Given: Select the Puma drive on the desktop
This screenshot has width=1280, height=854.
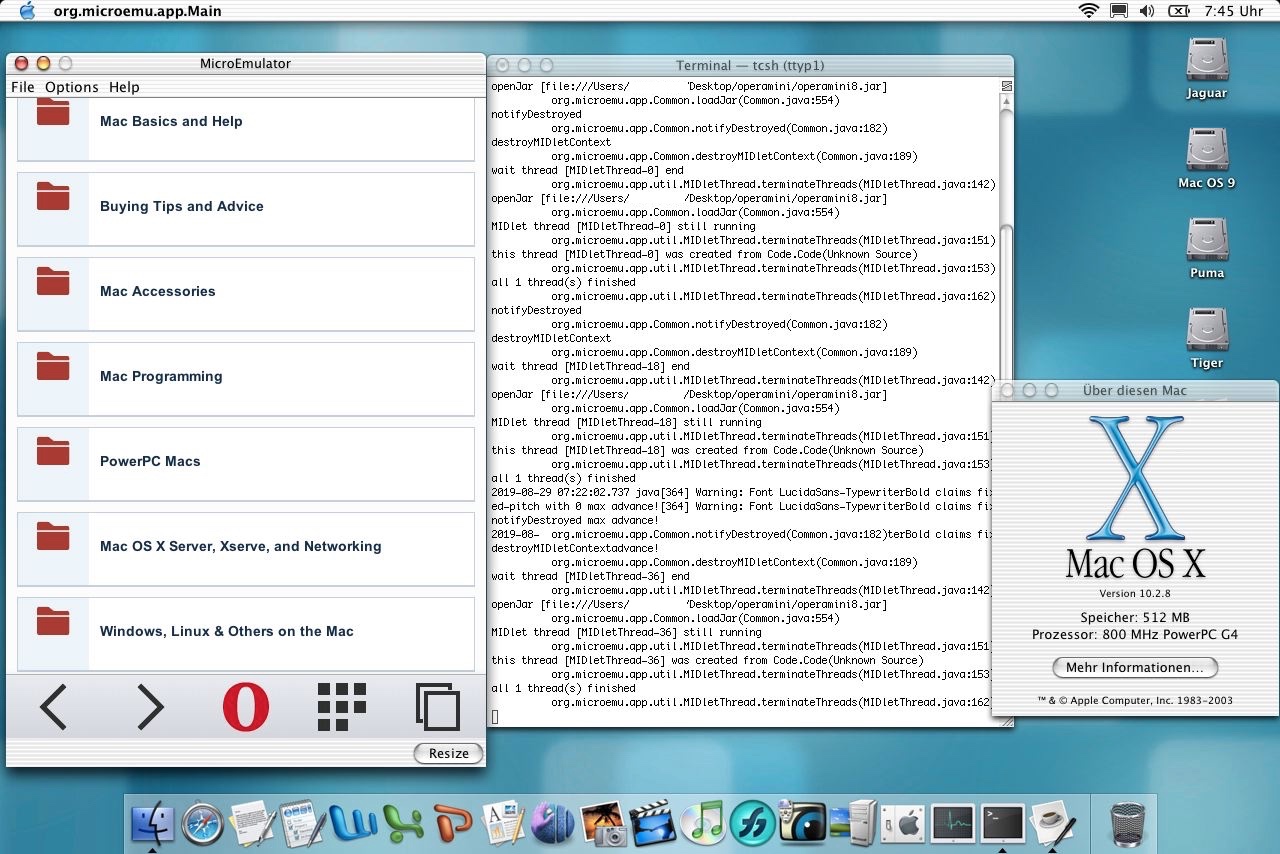Looking at the screenshot, I should (x=1207, y=248).
